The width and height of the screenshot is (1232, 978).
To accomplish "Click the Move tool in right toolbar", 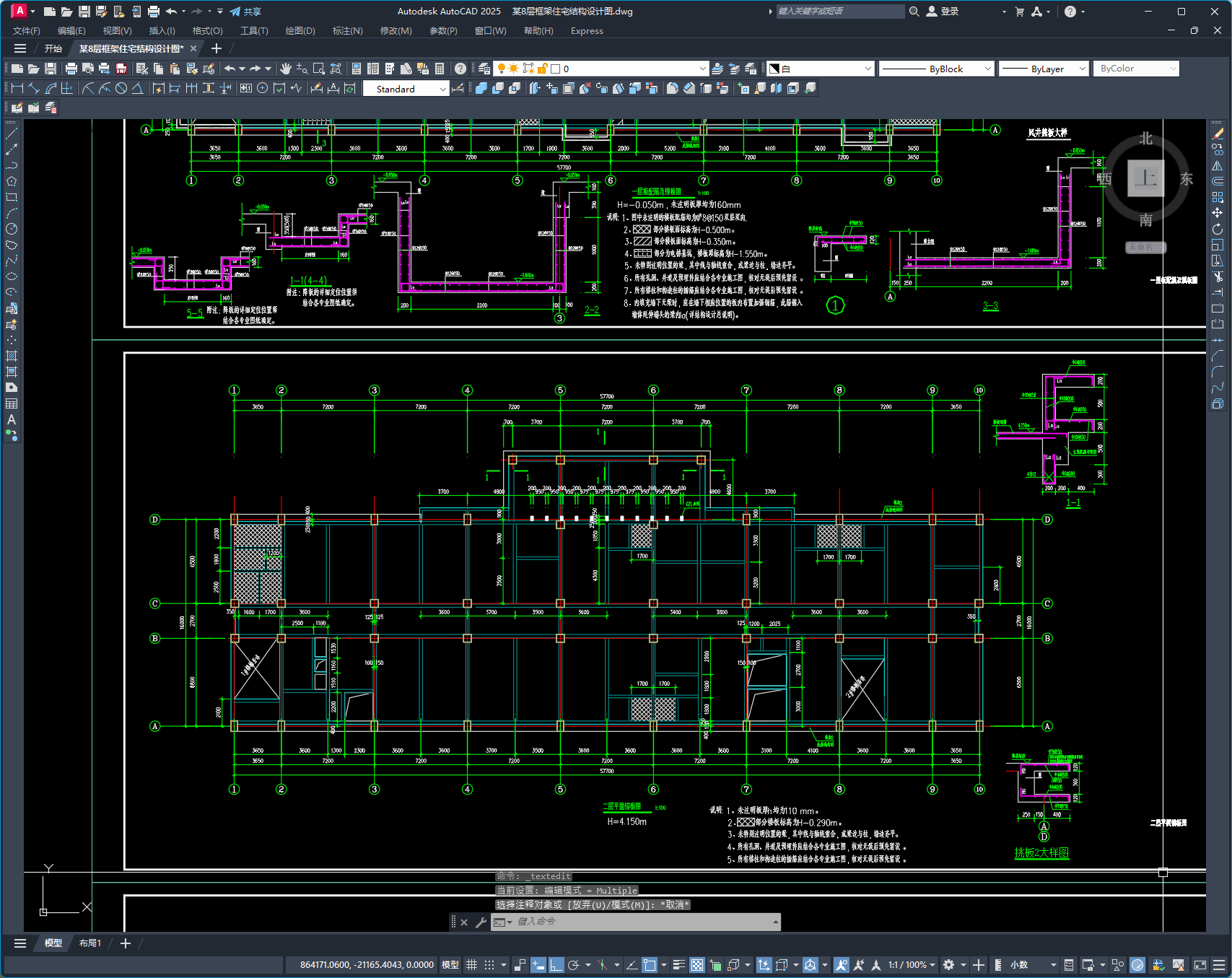I will 1218,213.
